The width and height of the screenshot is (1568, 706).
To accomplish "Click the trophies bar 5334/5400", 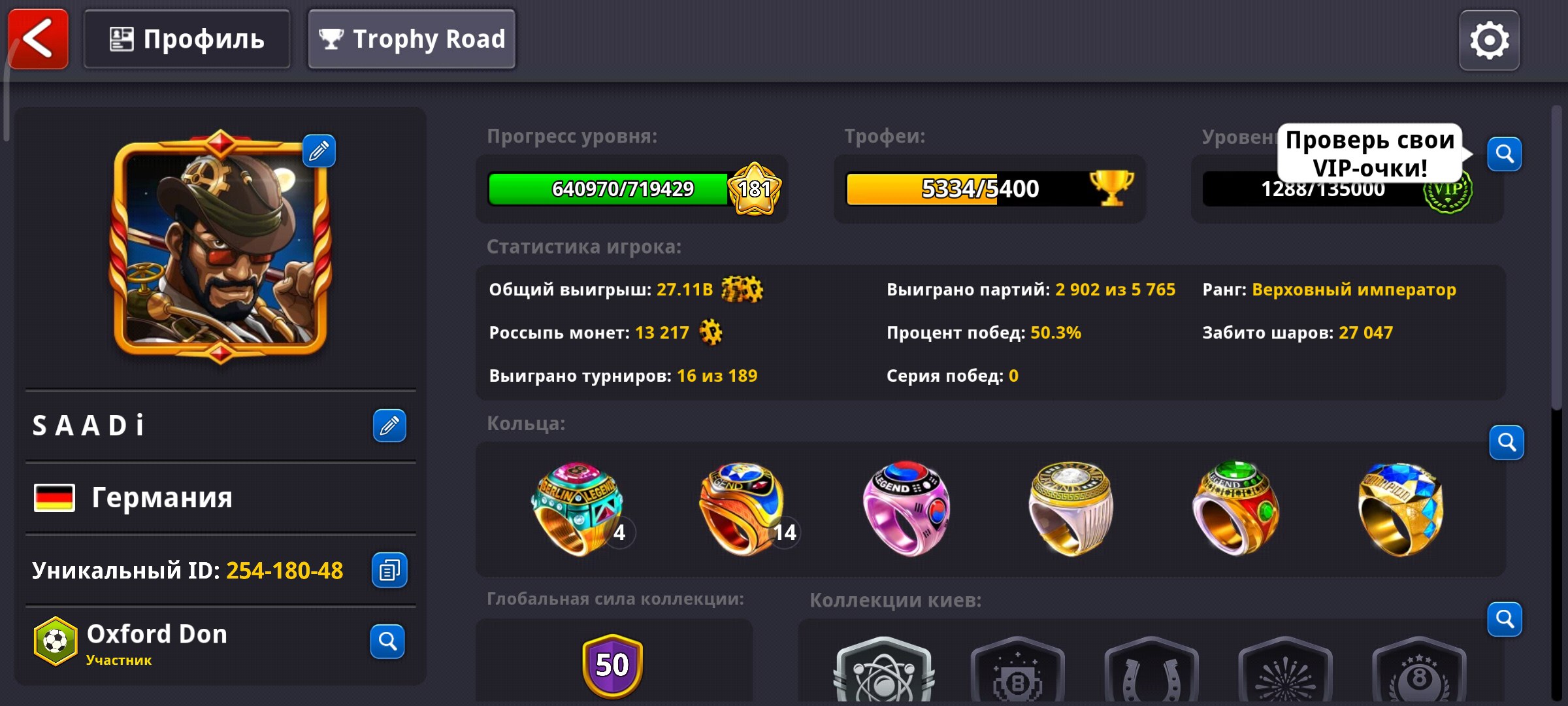I will 990,189.
